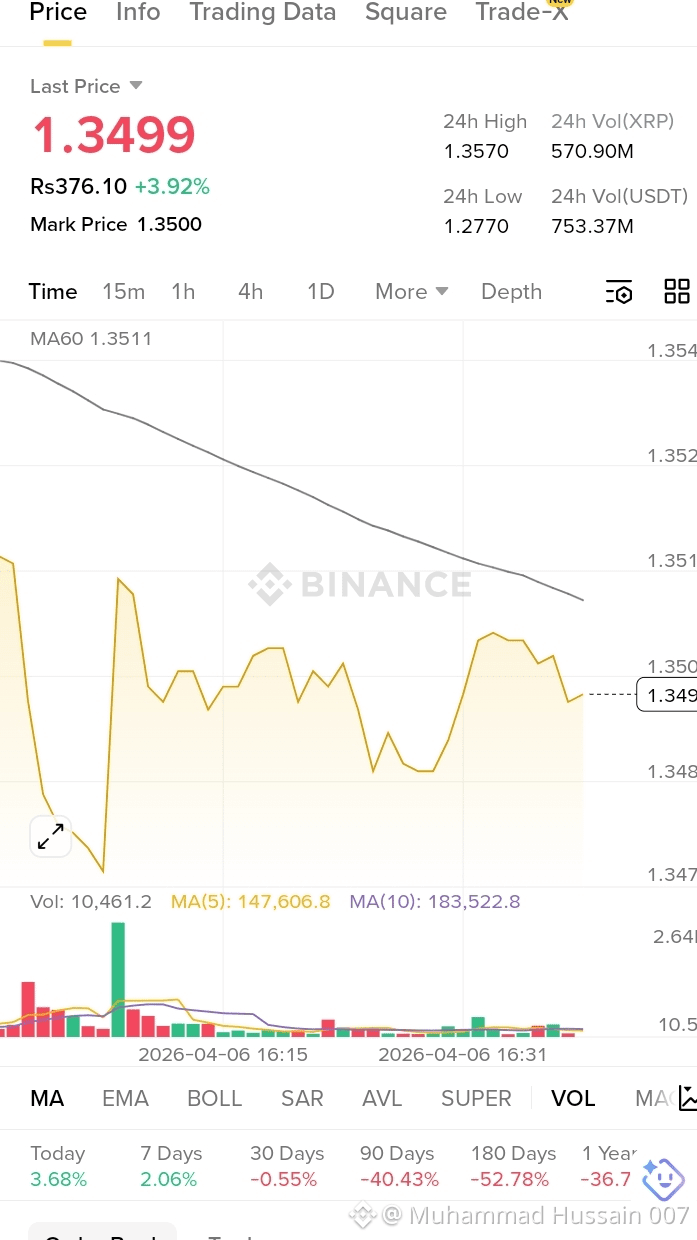Toggle the VOL indicator

[573, 1098]
